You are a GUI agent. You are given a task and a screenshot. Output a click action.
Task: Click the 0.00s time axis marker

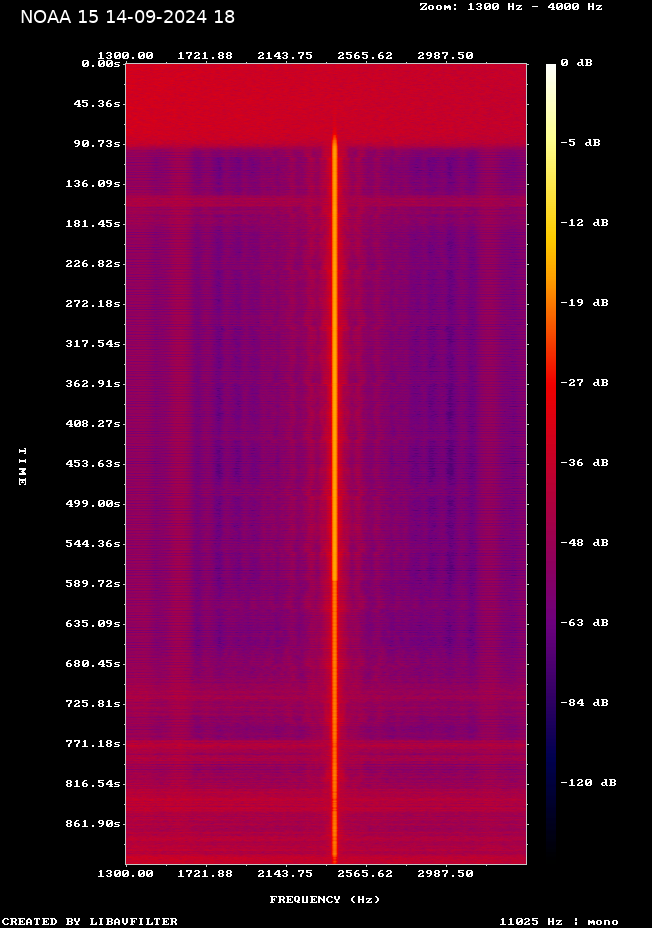[x=101, y=63]
